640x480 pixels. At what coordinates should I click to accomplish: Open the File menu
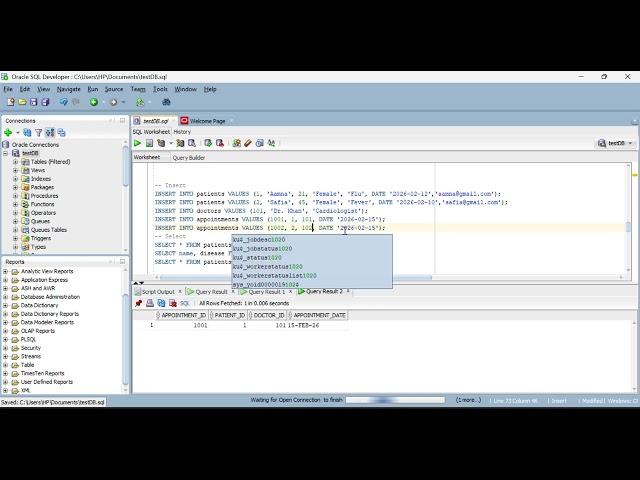8,89
